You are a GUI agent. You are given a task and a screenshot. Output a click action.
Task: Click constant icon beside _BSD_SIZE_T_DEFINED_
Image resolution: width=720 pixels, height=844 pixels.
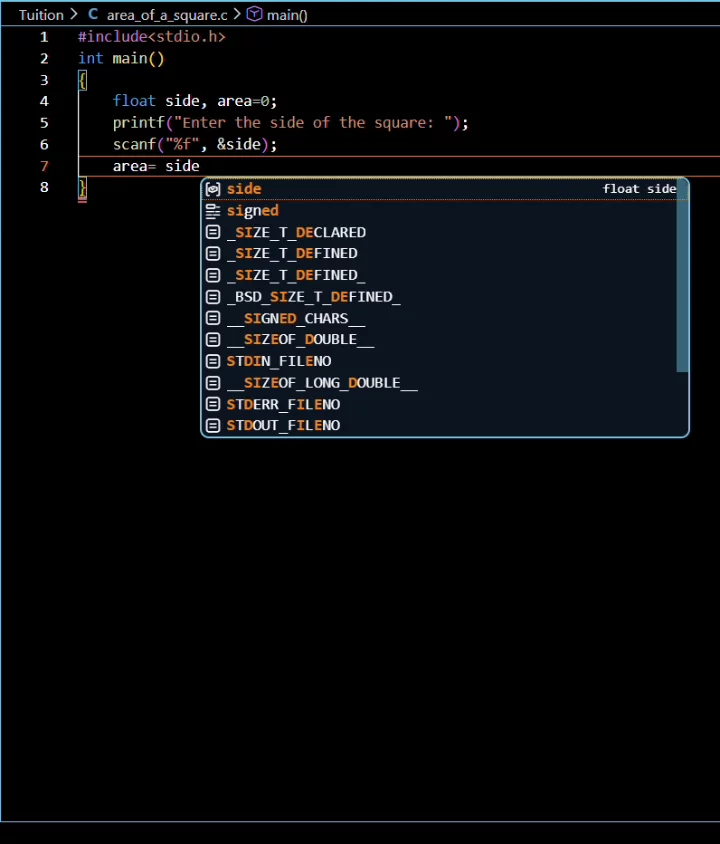[213, 297]
